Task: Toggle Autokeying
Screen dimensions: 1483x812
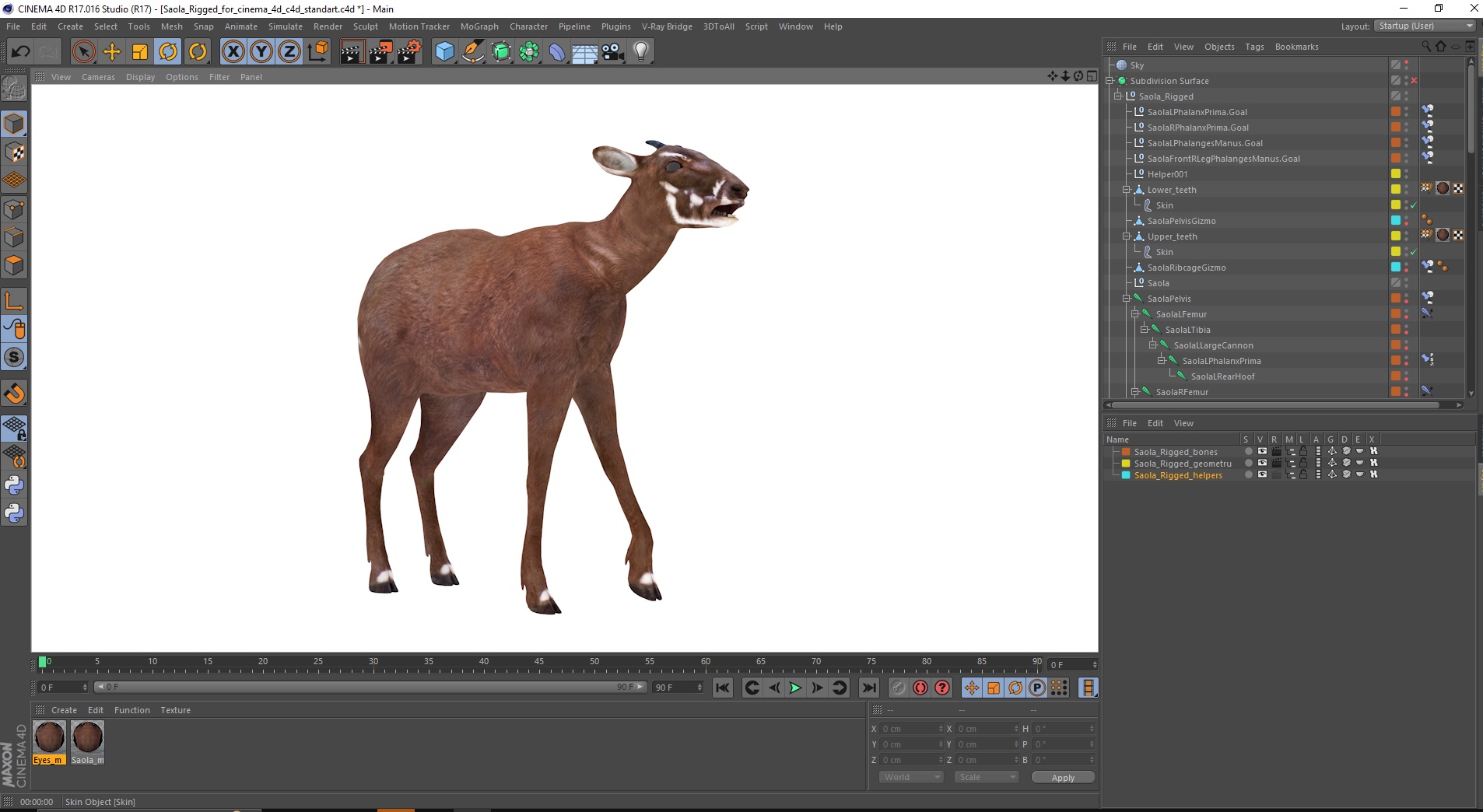Action: point(920,688)
